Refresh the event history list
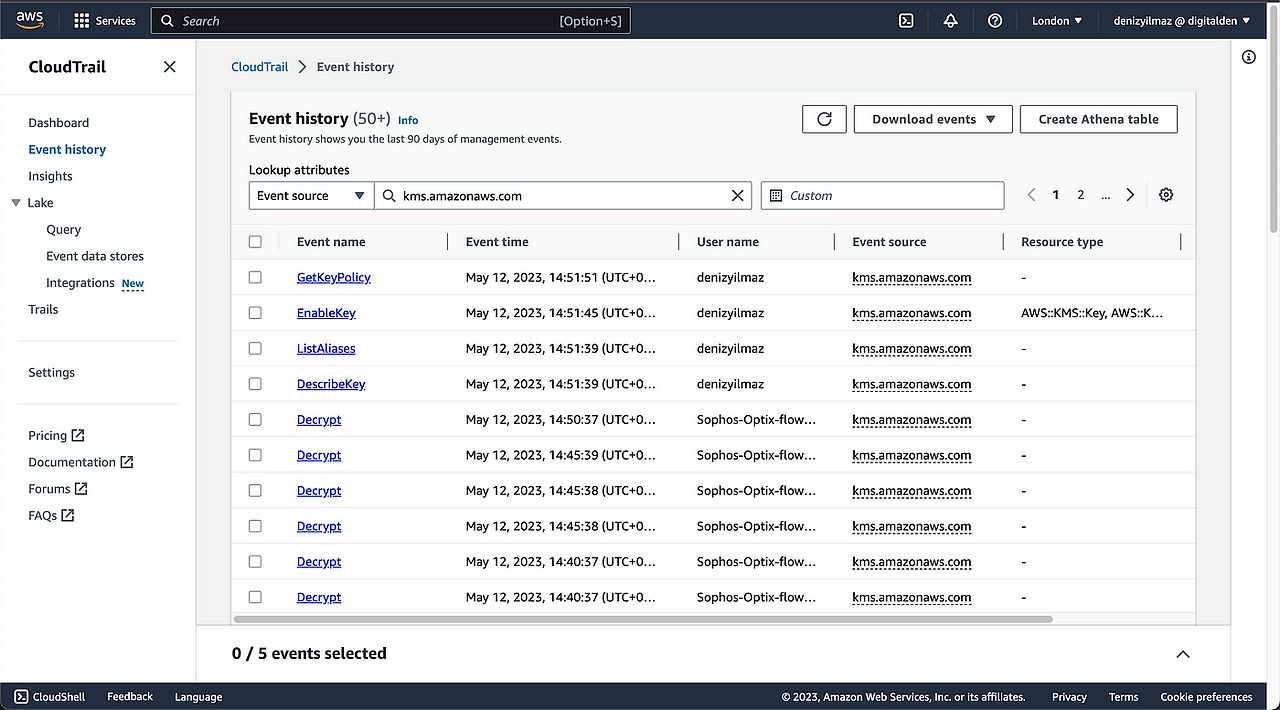Viewport: 1280px width, 710px height. click(x=823, y=119)
